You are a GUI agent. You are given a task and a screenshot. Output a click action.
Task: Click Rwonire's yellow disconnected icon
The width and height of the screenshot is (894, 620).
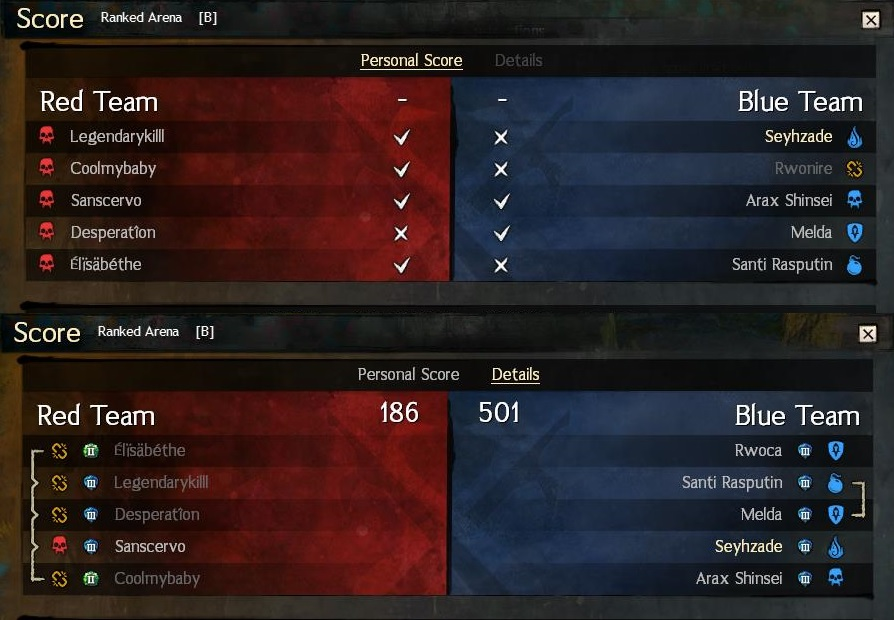854,169
